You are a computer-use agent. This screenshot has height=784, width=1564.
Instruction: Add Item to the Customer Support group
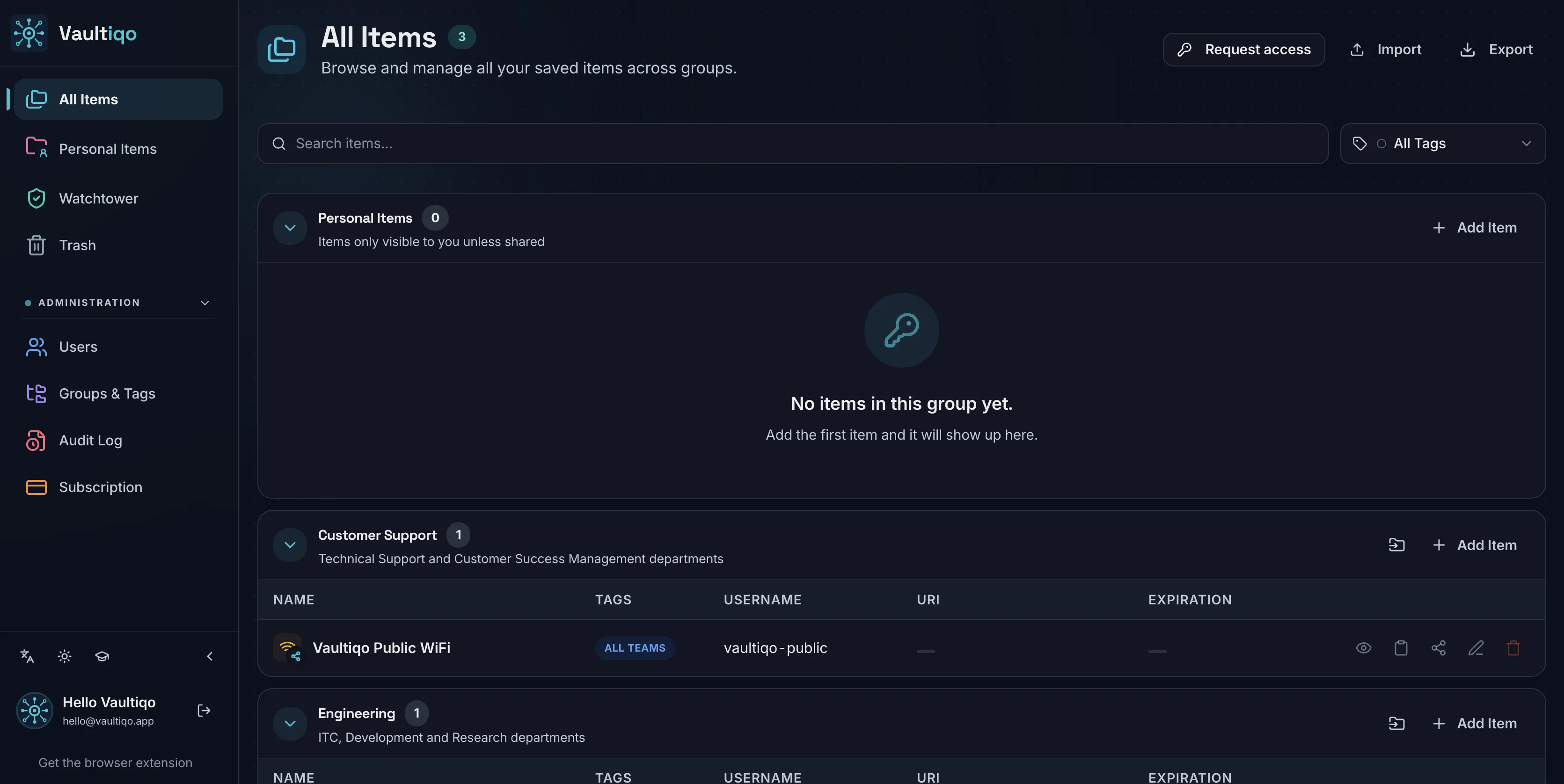tap(1474, 545)
